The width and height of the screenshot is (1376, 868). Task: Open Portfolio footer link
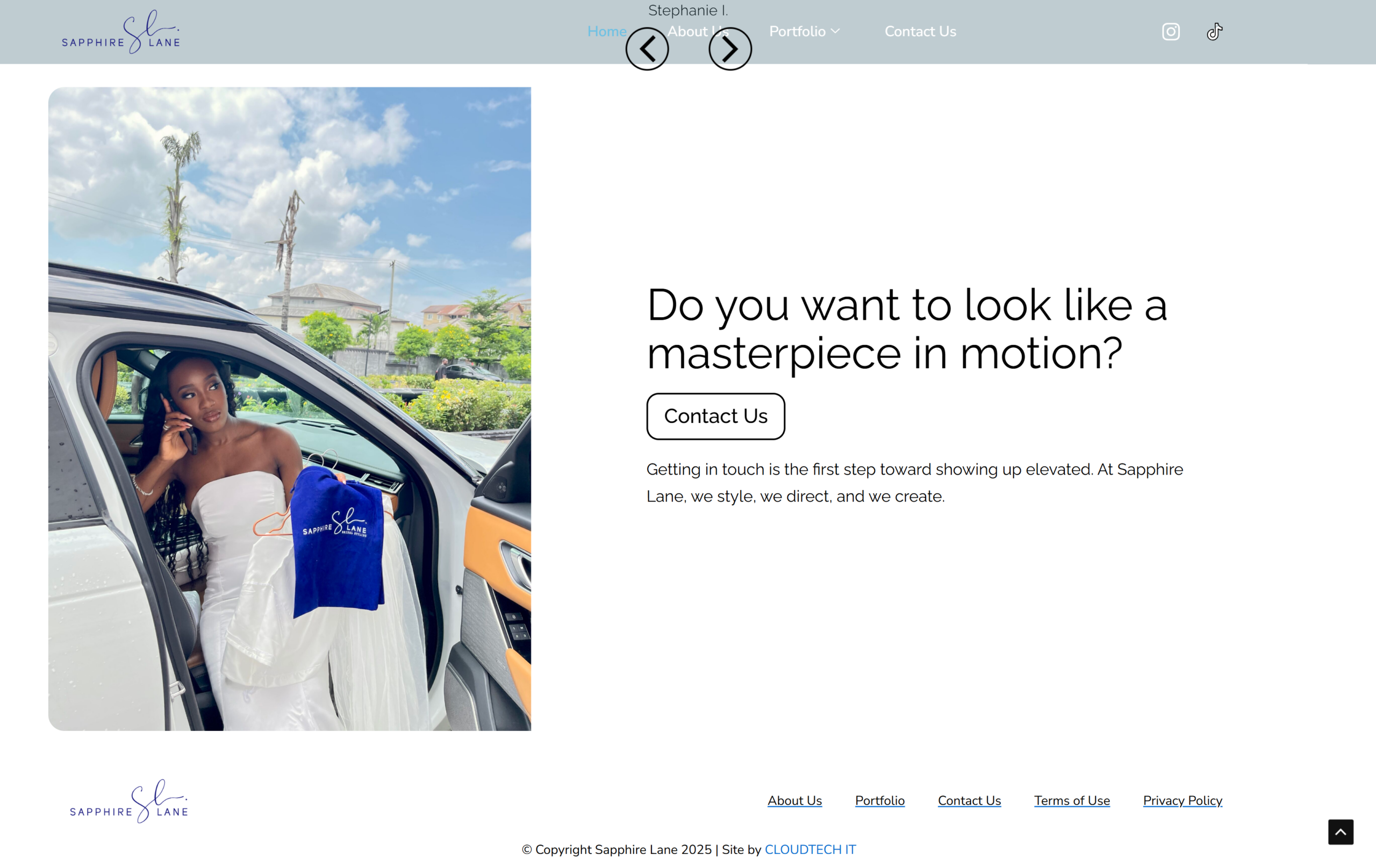coord(879,801)
